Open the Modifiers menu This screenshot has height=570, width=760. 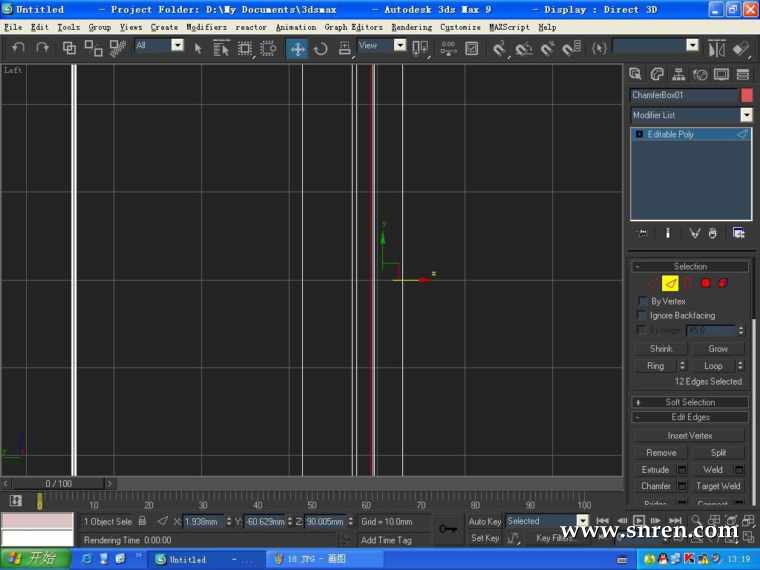206,27
